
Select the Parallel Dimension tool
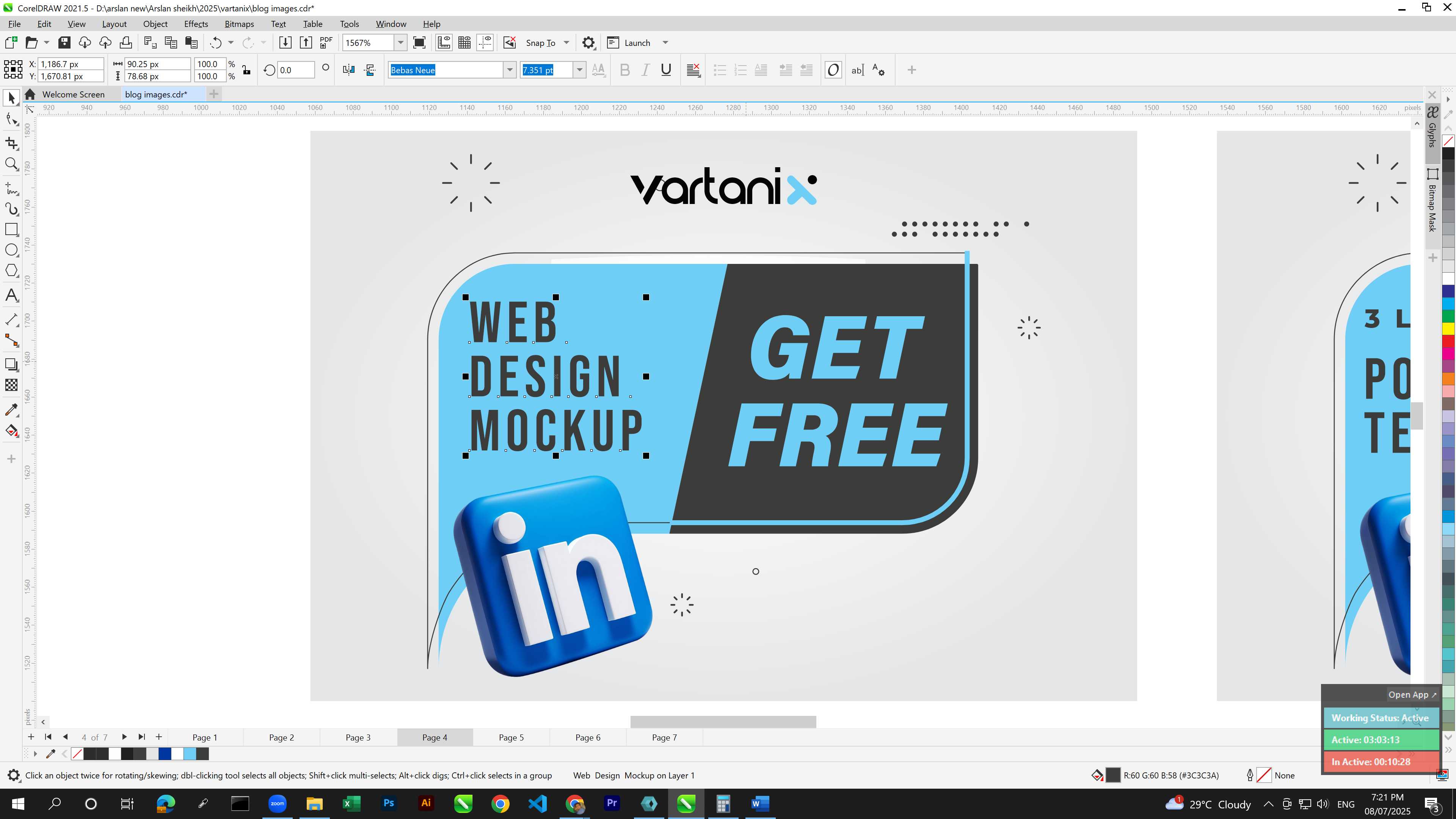click(x=11, y=319)
